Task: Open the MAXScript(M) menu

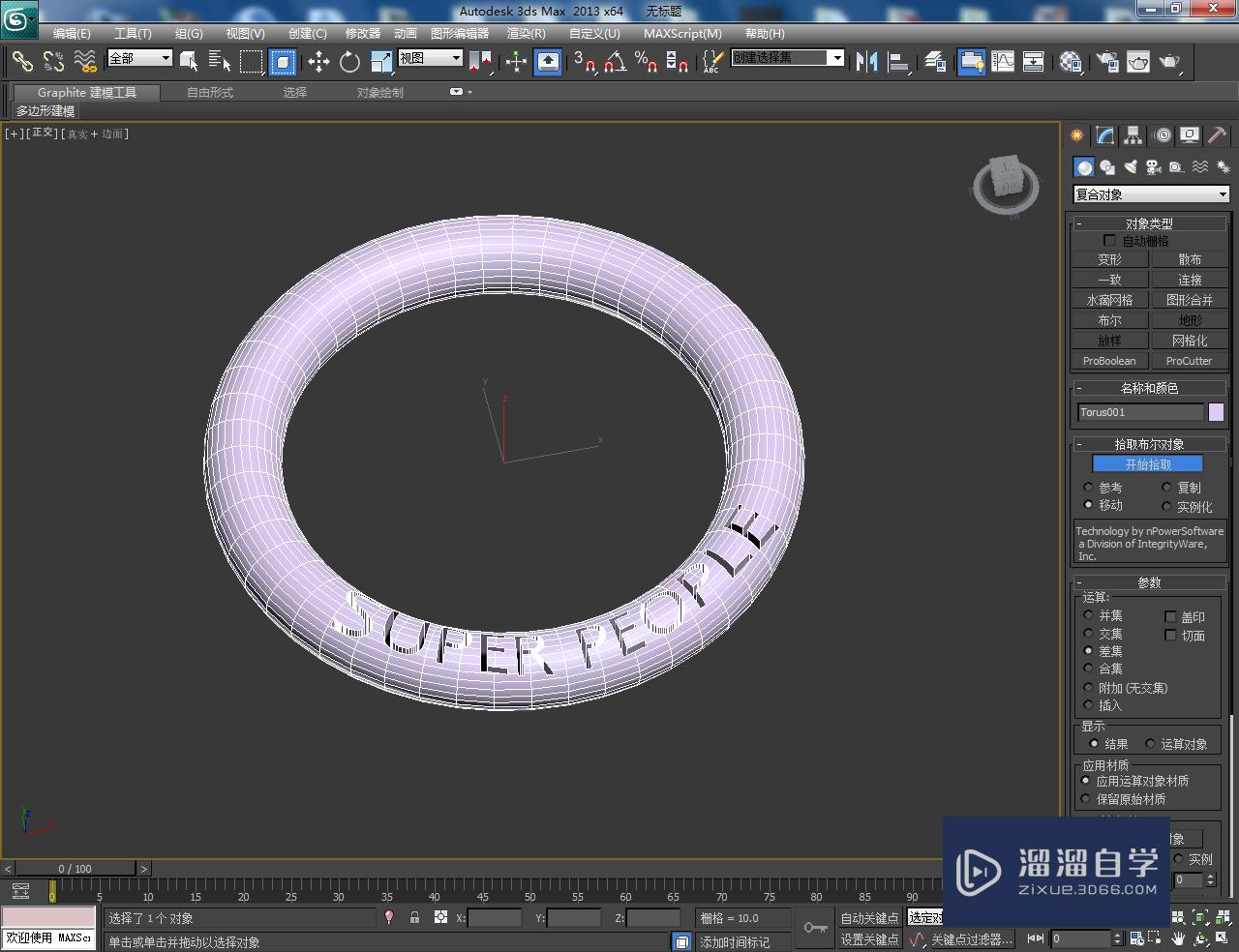Action: tap(682, 34)
